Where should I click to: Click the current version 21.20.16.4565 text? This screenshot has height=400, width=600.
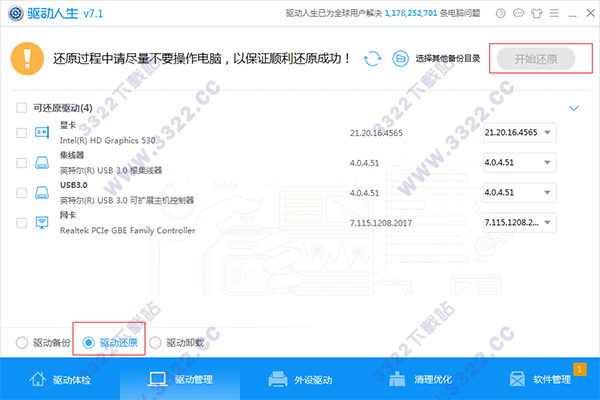point(376,133)
